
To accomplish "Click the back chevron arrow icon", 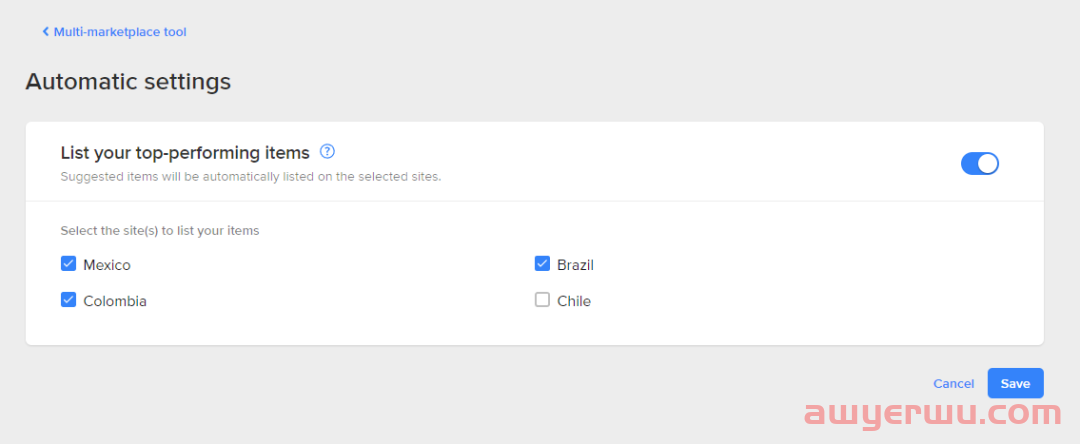I will (45, 32).
